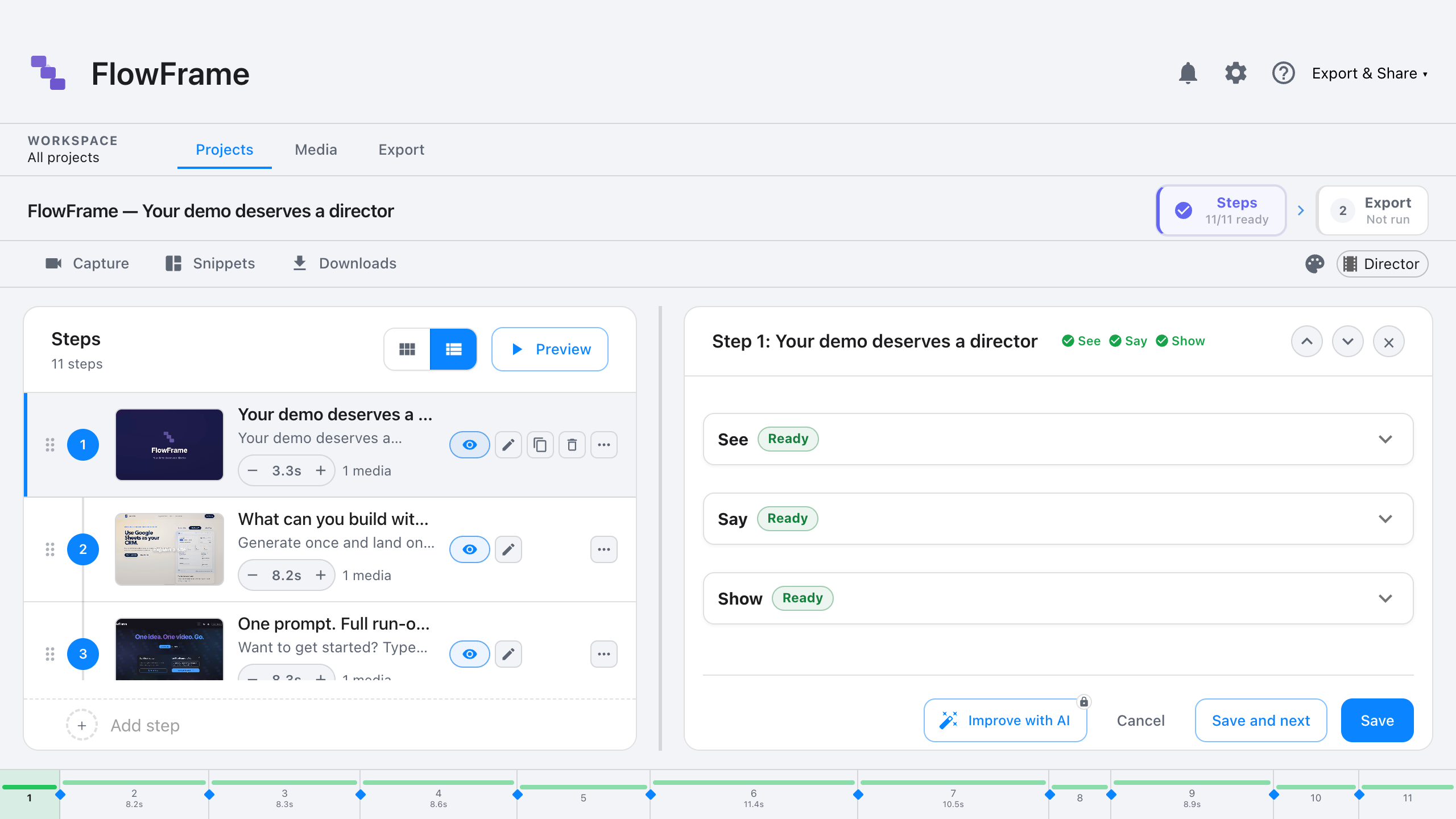1456x819 pixels.
Task: Select timeline segment 6 (11.4s)
Action: coord(754,795)
